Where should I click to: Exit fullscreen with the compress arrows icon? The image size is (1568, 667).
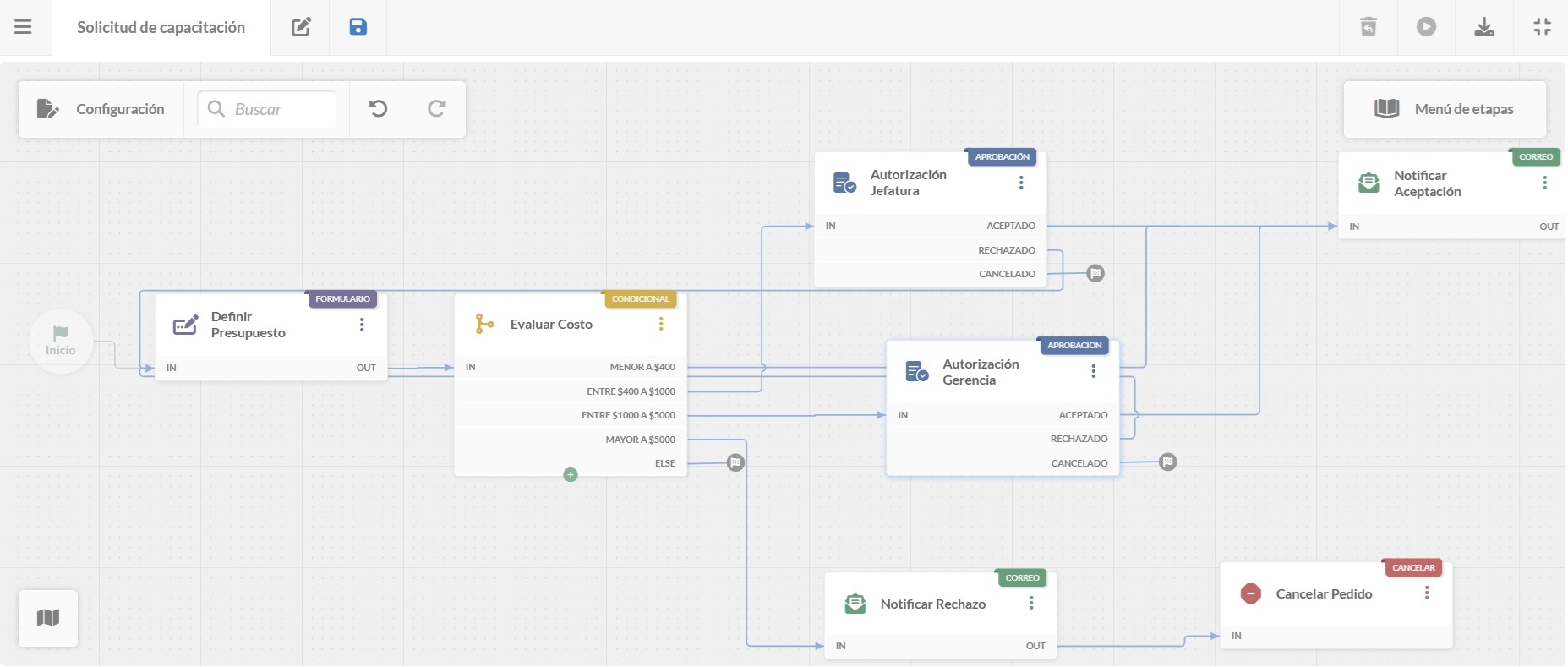(x=1543, y=27)
